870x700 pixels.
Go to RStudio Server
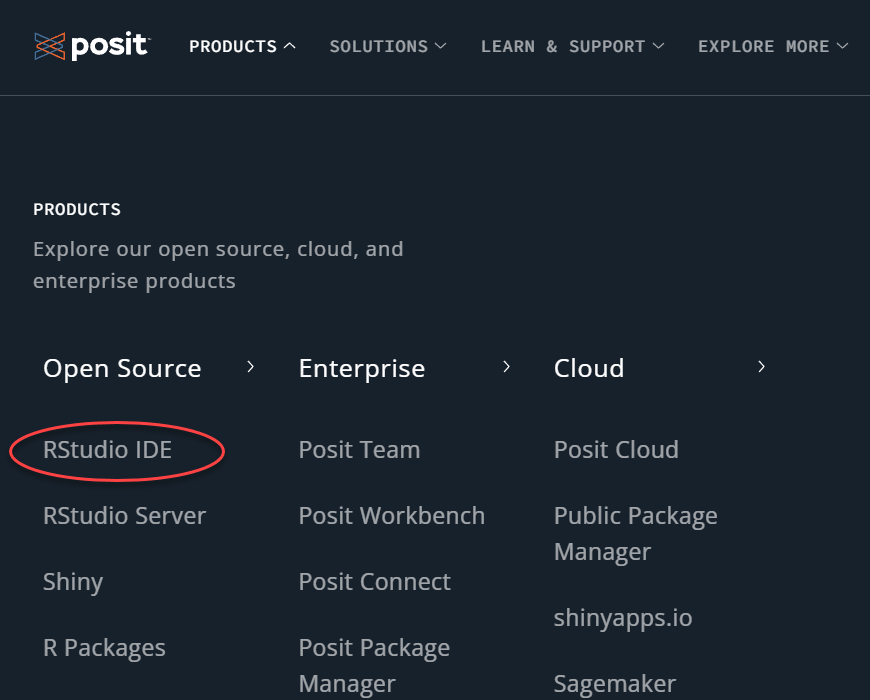pyautogui.click(x=124, y=516)
